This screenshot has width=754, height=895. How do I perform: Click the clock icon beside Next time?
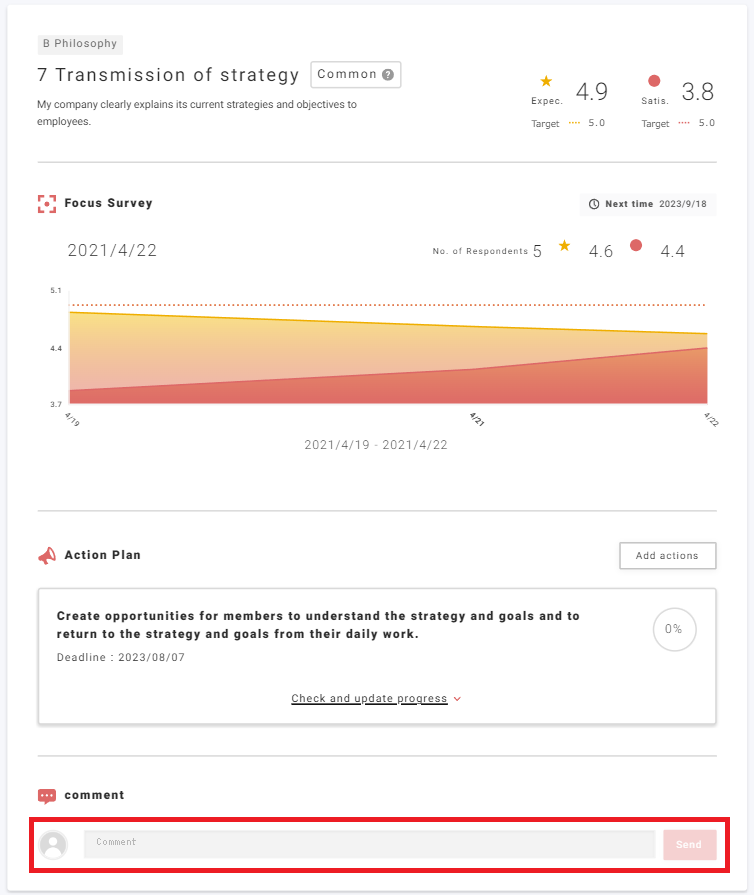[594, 204]
